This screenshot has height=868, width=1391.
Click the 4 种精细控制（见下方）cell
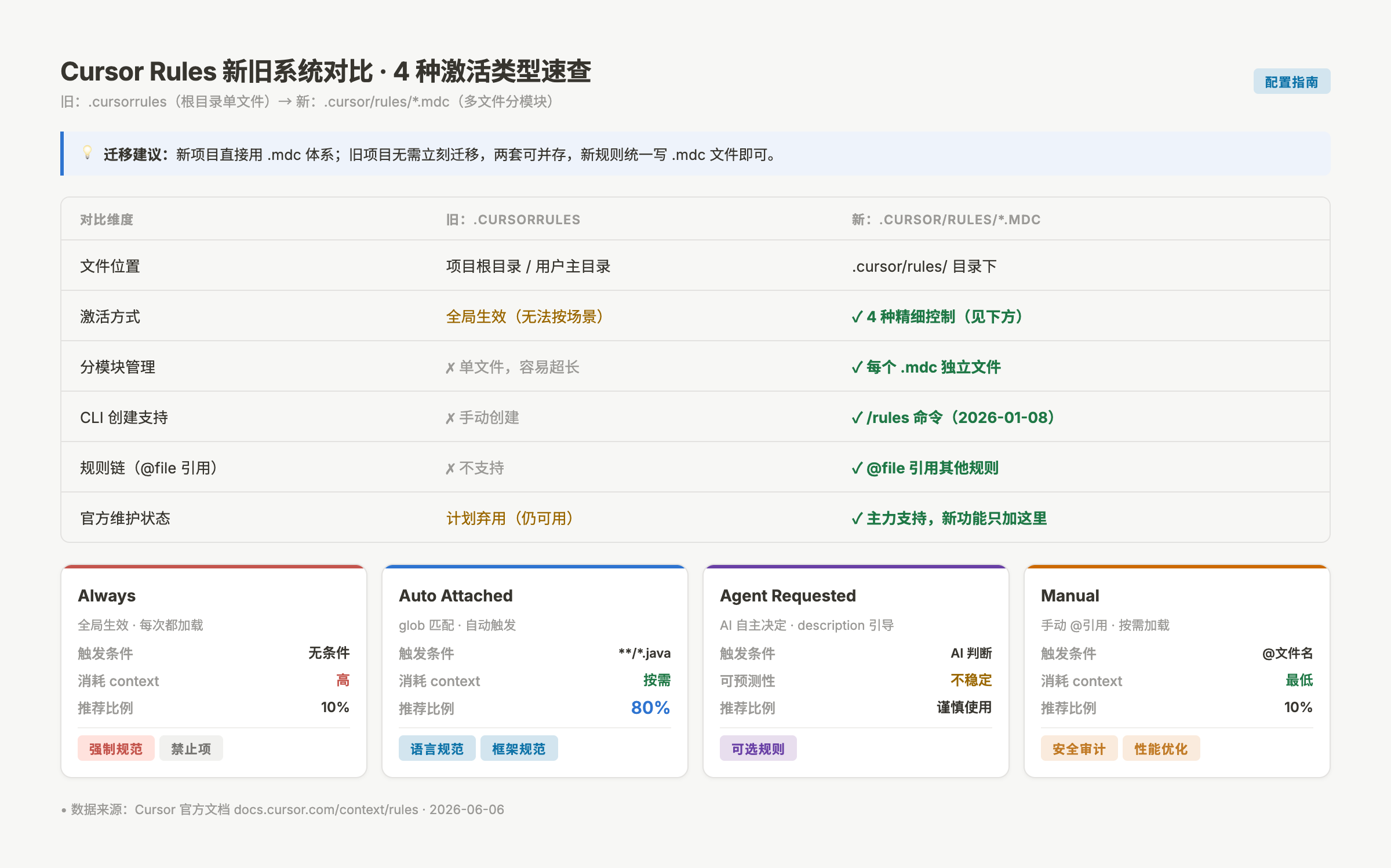pyautogui.click(x=937, y=317)
